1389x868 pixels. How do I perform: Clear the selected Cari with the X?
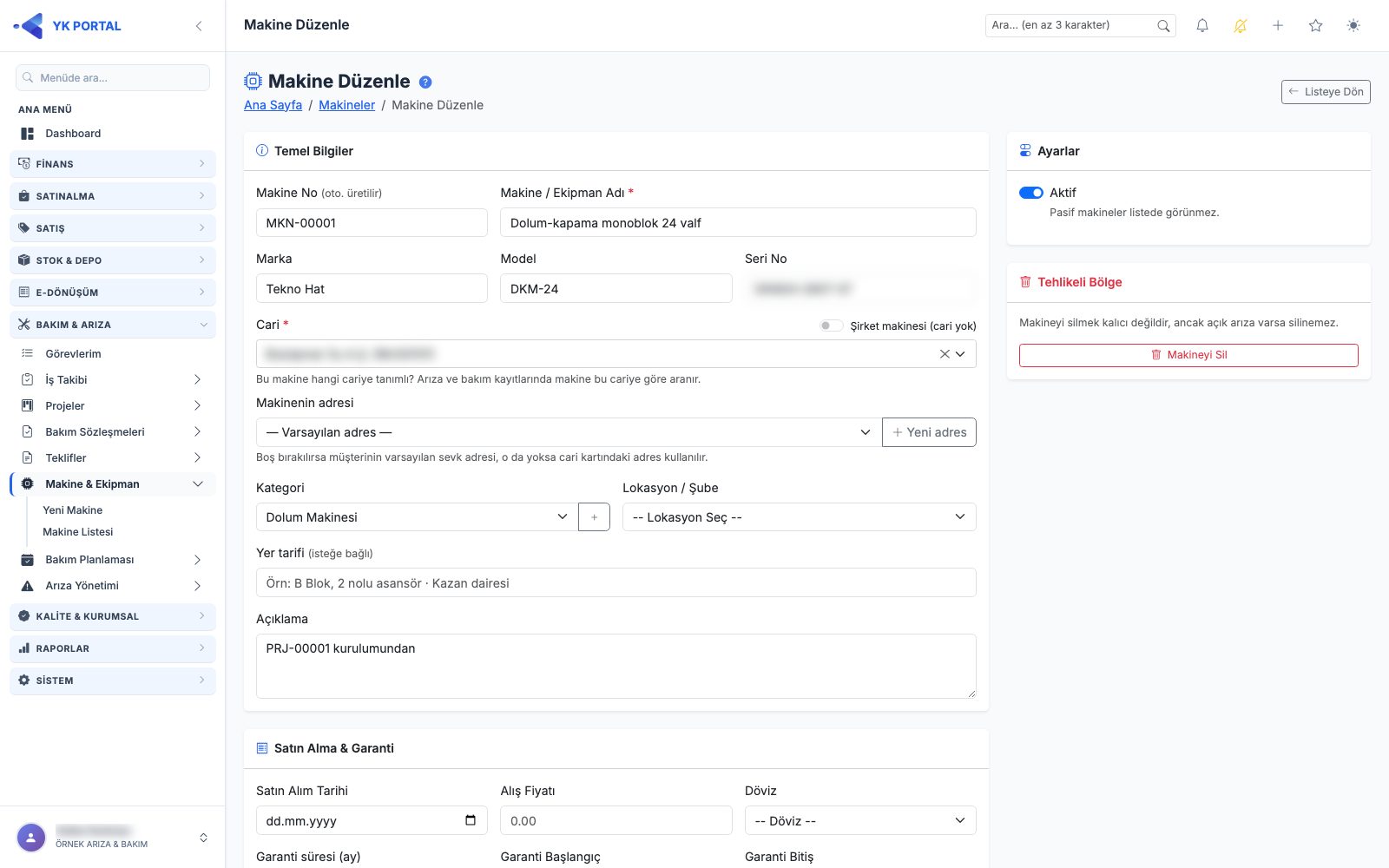pos(945,354)
